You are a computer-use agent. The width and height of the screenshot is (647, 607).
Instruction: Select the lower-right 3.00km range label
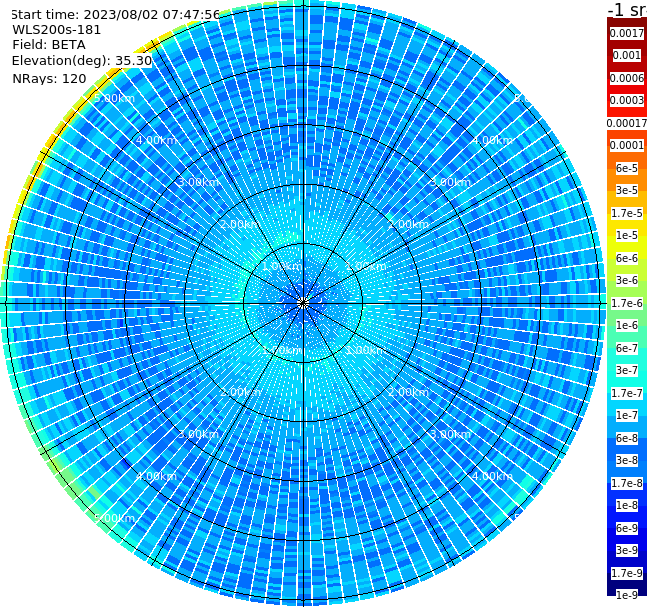click(x=450, y=434)
